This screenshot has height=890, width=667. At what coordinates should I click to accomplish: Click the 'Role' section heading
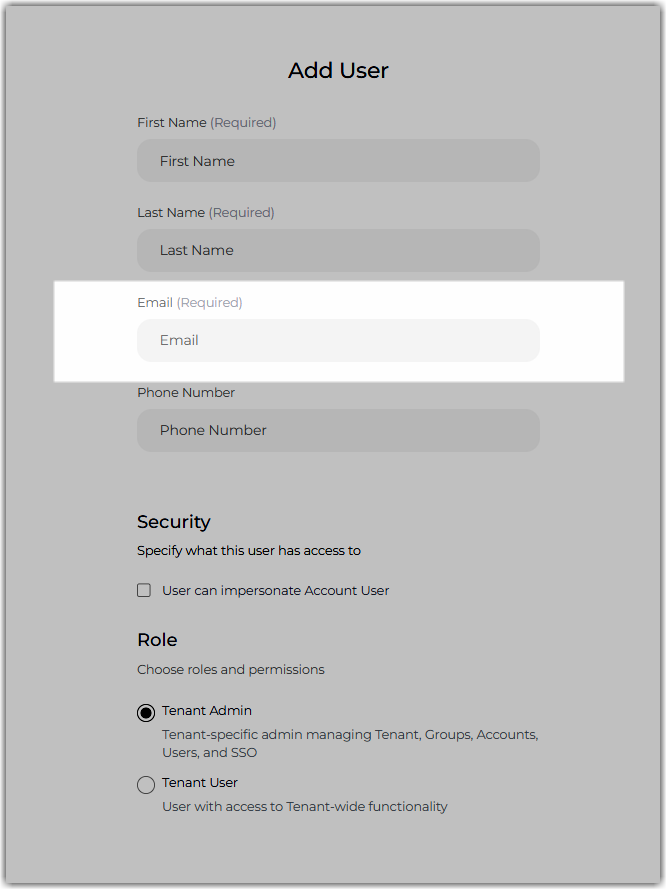157,640
